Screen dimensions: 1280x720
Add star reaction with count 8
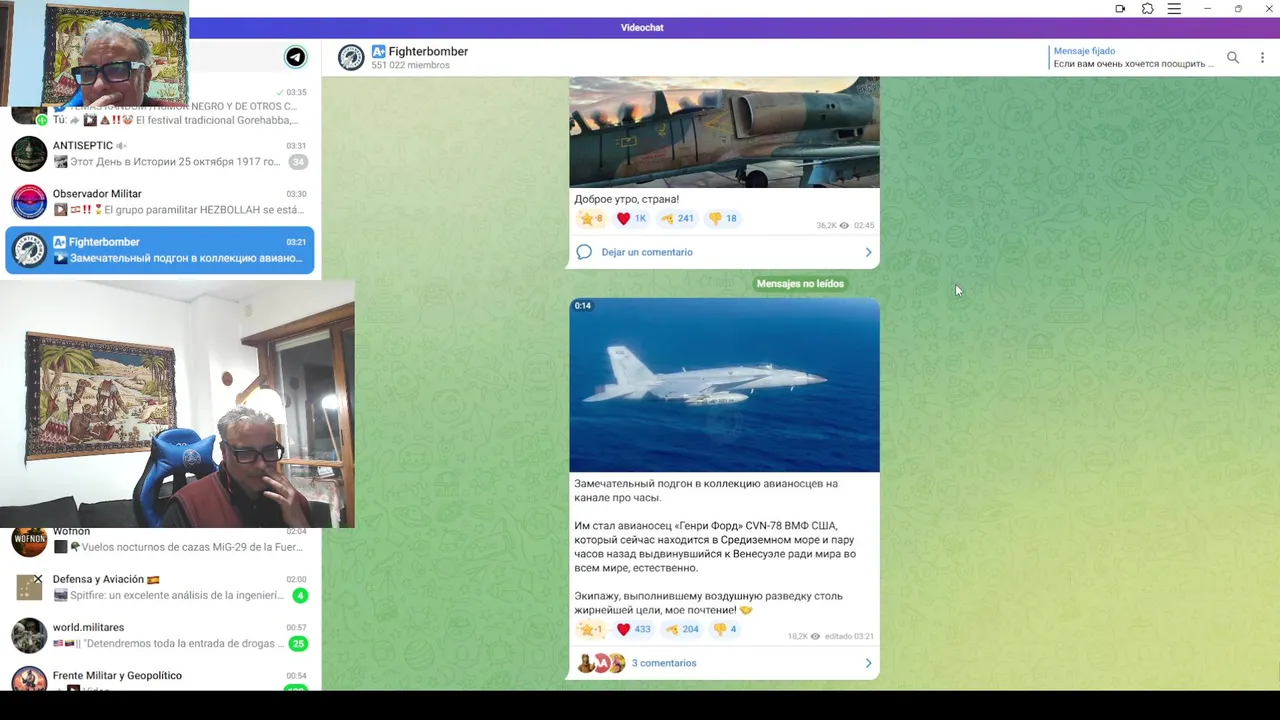coord(591,218)
